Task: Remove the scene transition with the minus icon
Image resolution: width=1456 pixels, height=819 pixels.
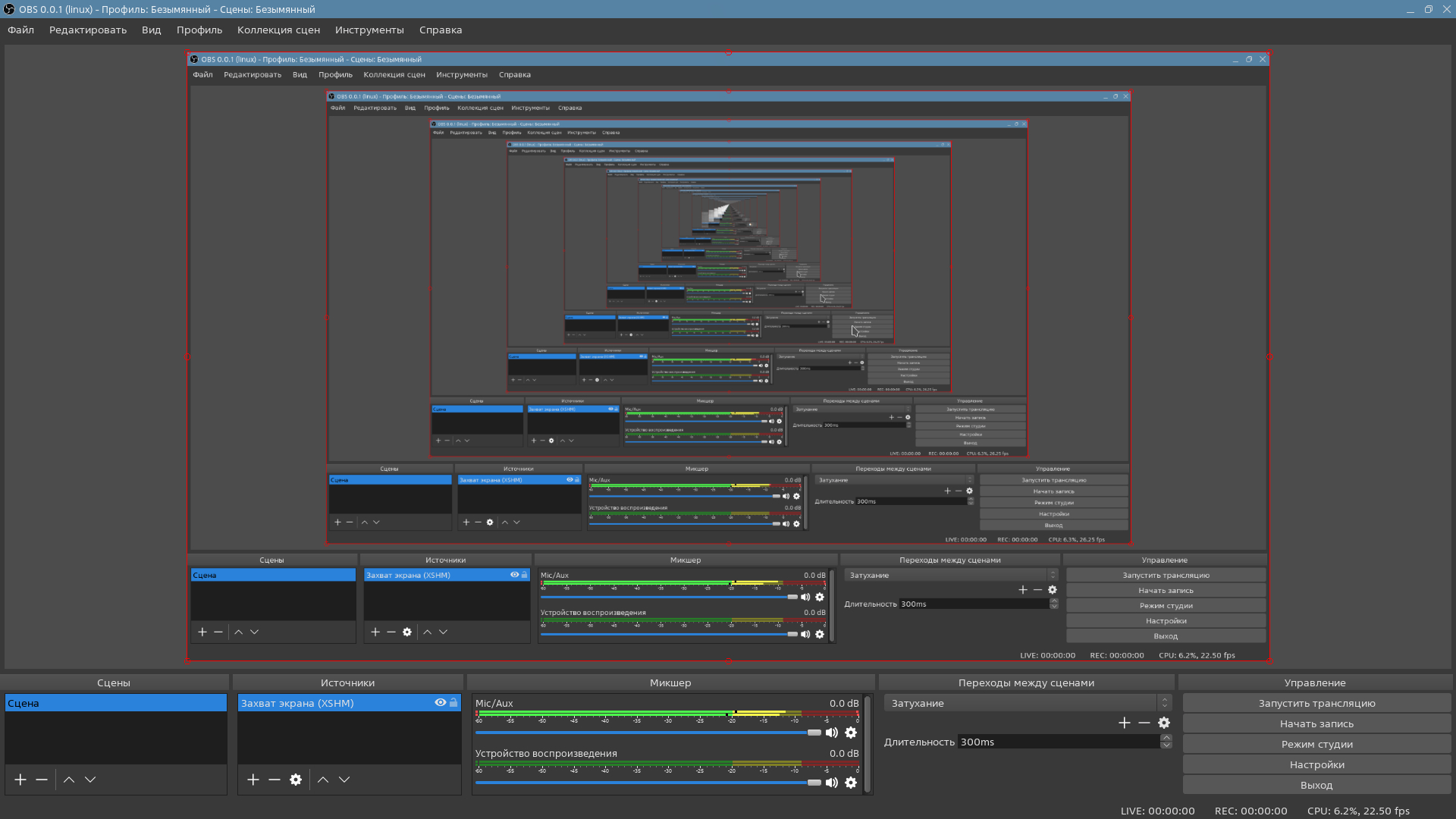Action: click(1144, 723)
